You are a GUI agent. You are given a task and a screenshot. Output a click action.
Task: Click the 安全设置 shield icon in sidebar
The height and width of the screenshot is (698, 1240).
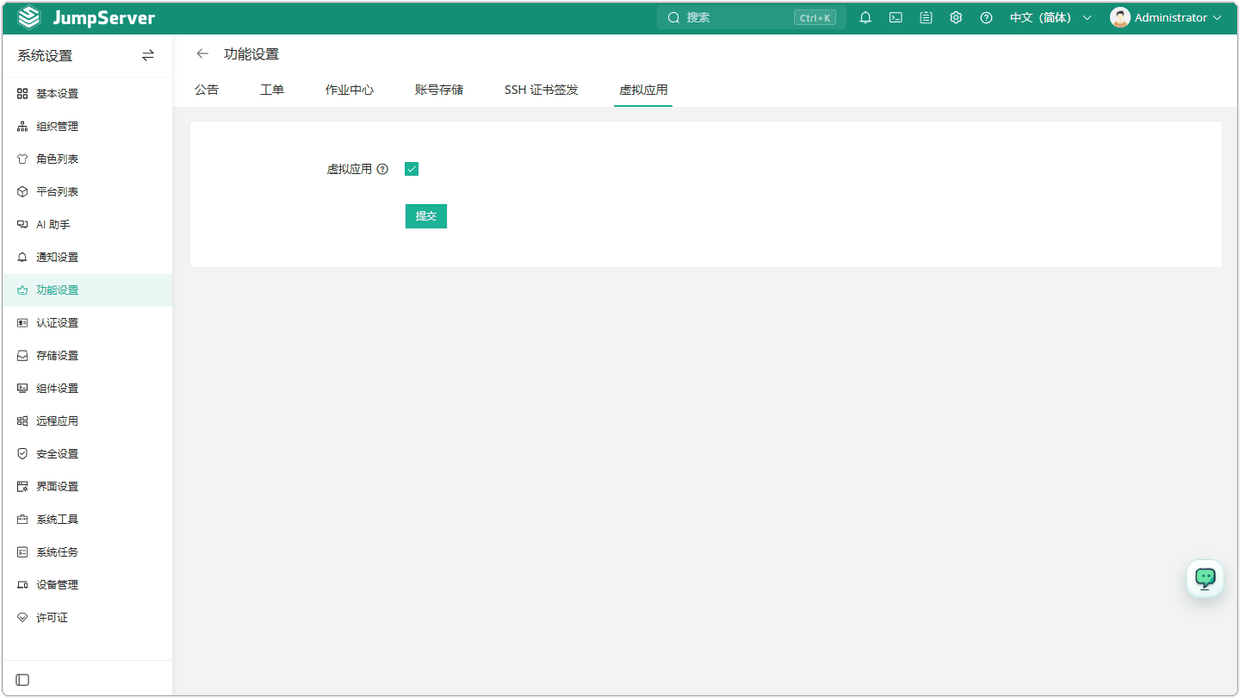pos(22,454)
